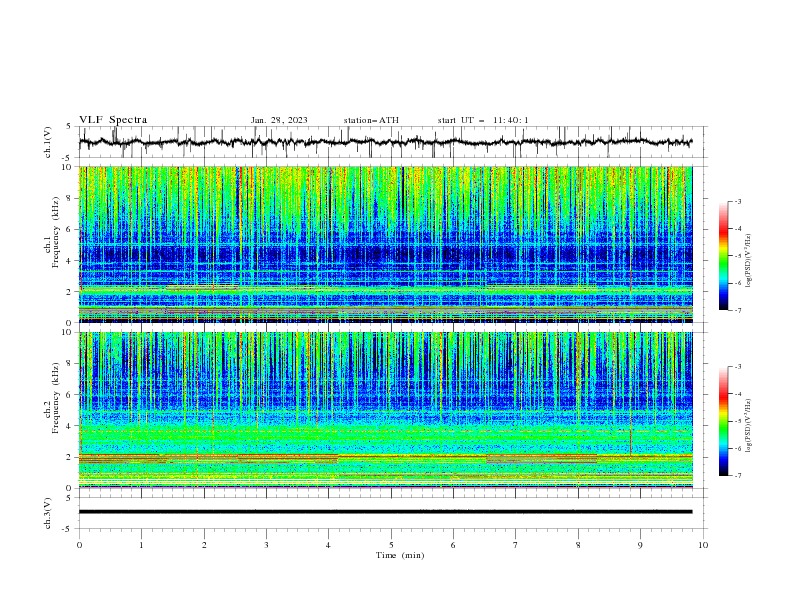792x612 pixels.
Task: Click the "10" minute tick on time axis
Action: [703, 545]
